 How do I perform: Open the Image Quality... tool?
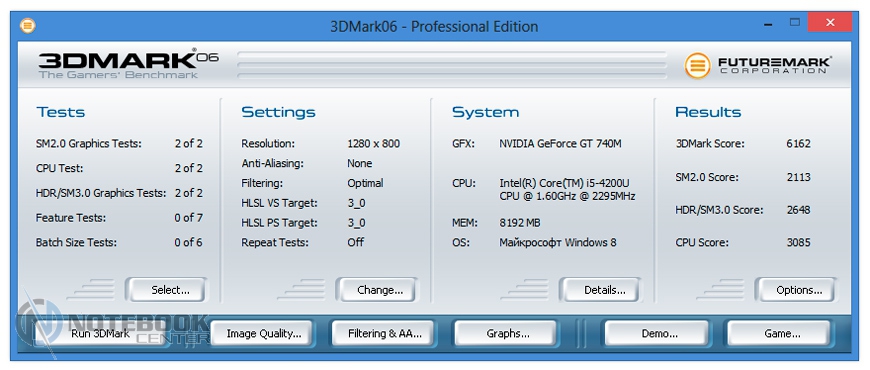264,333
